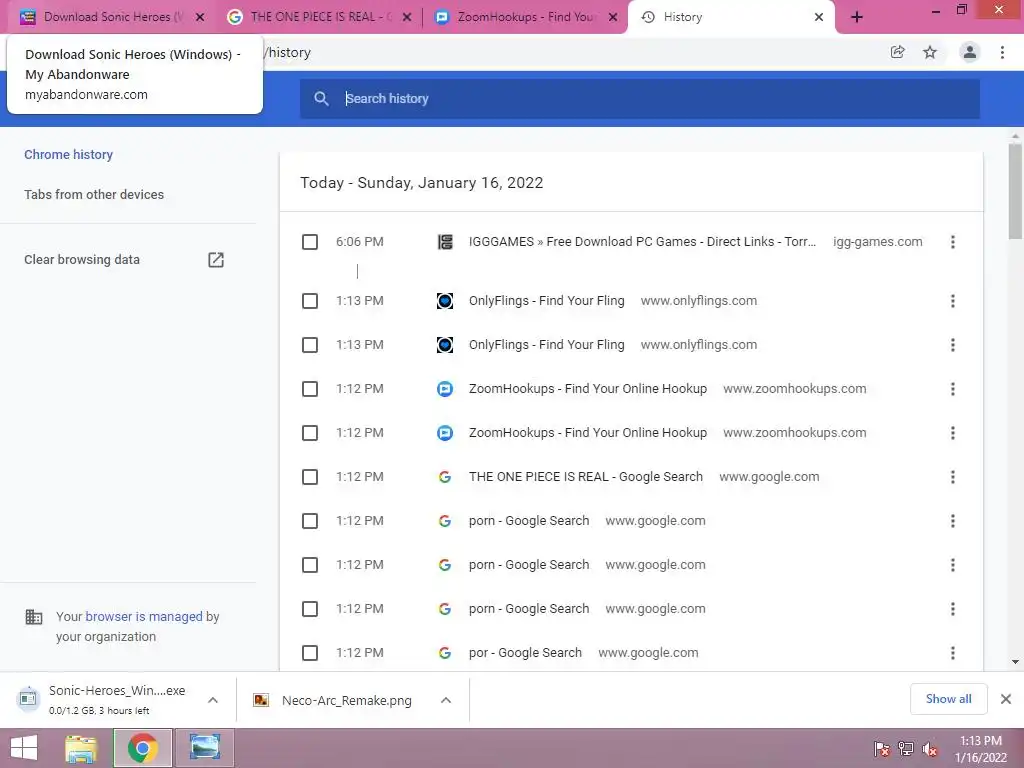Tick the checkbox for THE ONE PIECE IS REAL entry

pos(310,477)
